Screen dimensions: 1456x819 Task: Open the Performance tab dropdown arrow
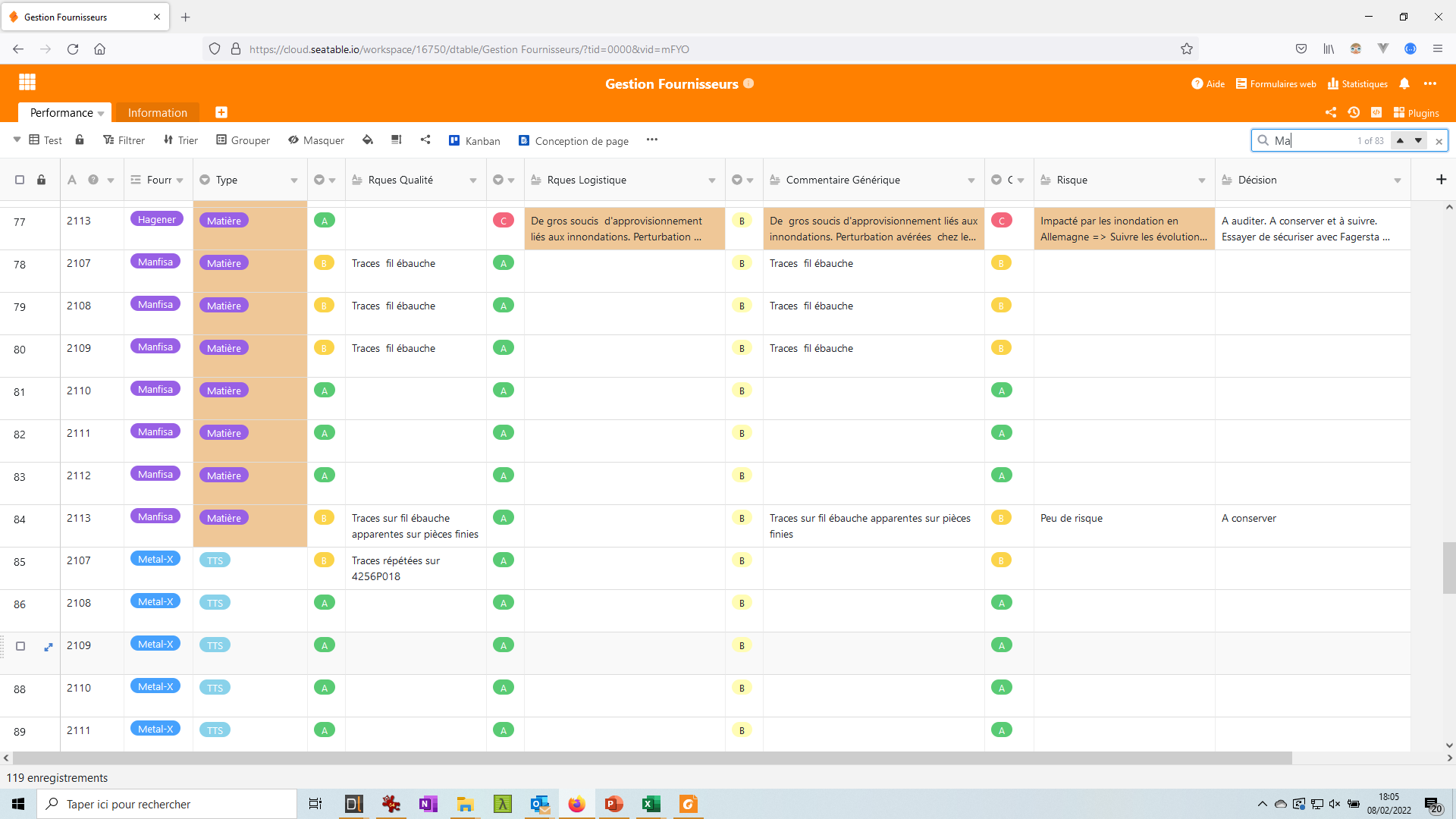101,114
